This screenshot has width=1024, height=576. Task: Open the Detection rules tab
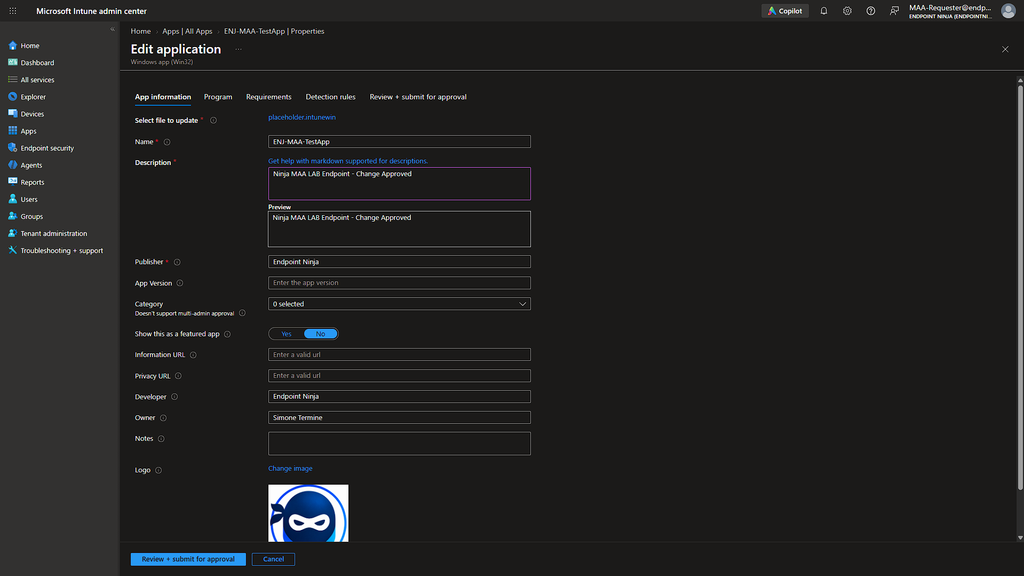point(330,97)
